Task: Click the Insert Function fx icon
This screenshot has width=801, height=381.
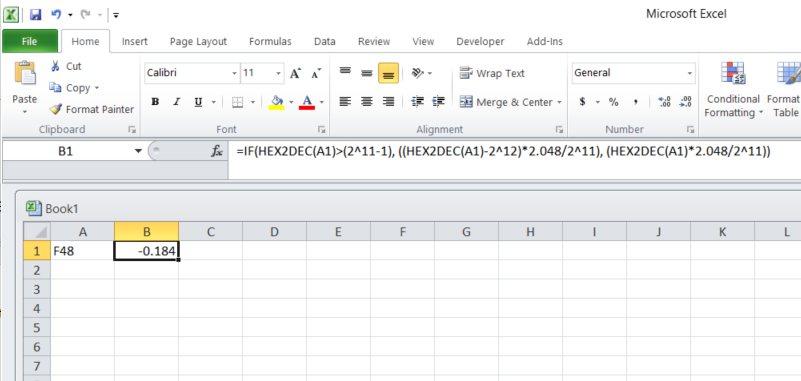Action: [217, 151]
